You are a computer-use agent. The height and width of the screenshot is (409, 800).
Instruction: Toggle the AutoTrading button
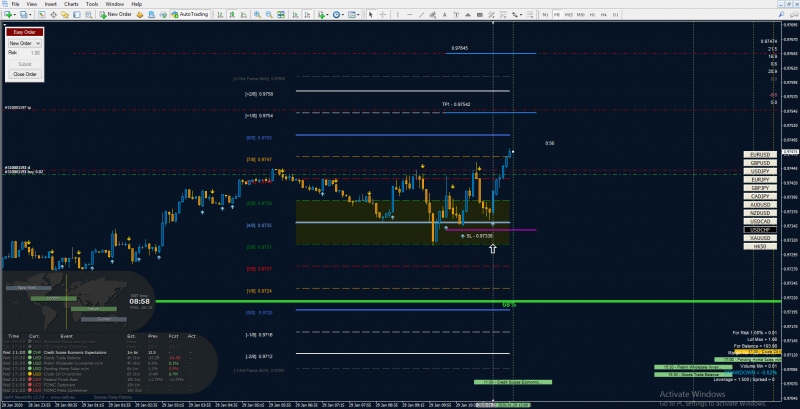(190, 15)
